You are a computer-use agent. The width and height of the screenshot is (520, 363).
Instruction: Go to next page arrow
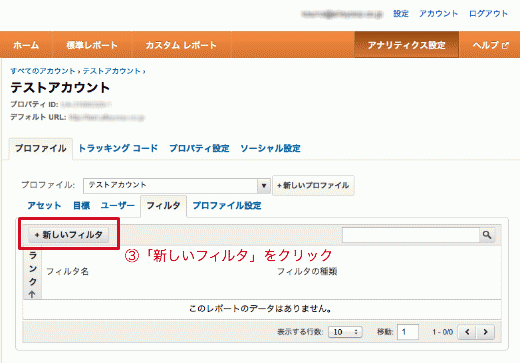(485, 332)
